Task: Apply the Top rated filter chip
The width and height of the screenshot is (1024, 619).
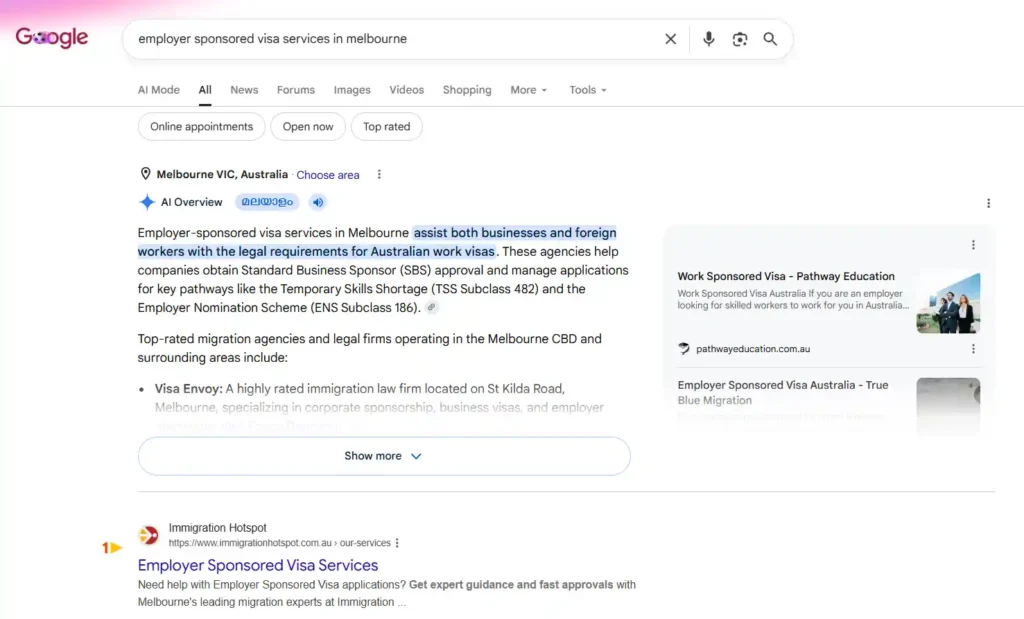Action: tap(387, 127)
